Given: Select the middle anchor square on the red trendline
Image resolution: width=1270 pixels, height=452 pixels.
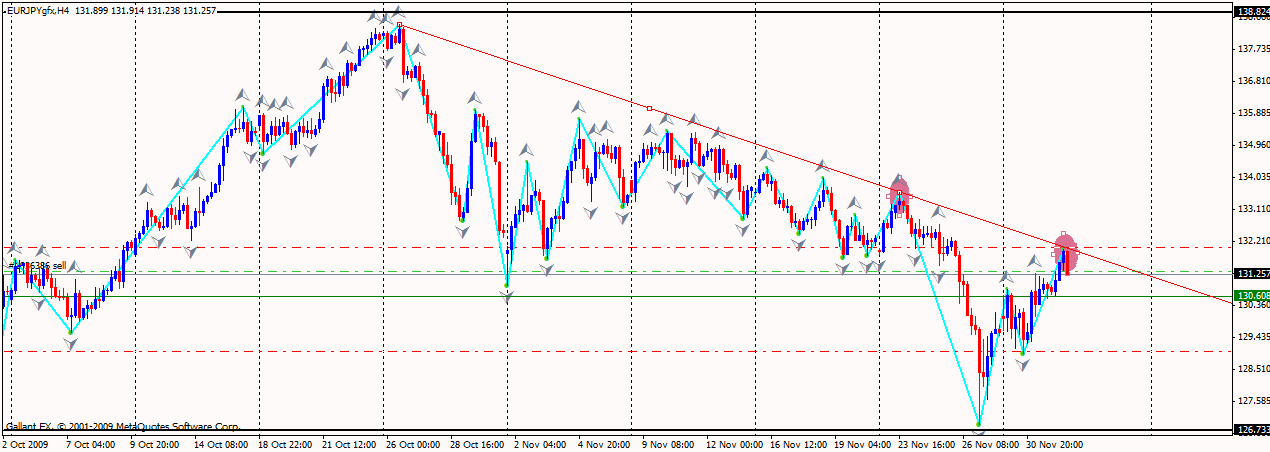Looking at the screenshot, I should point(649,108).
